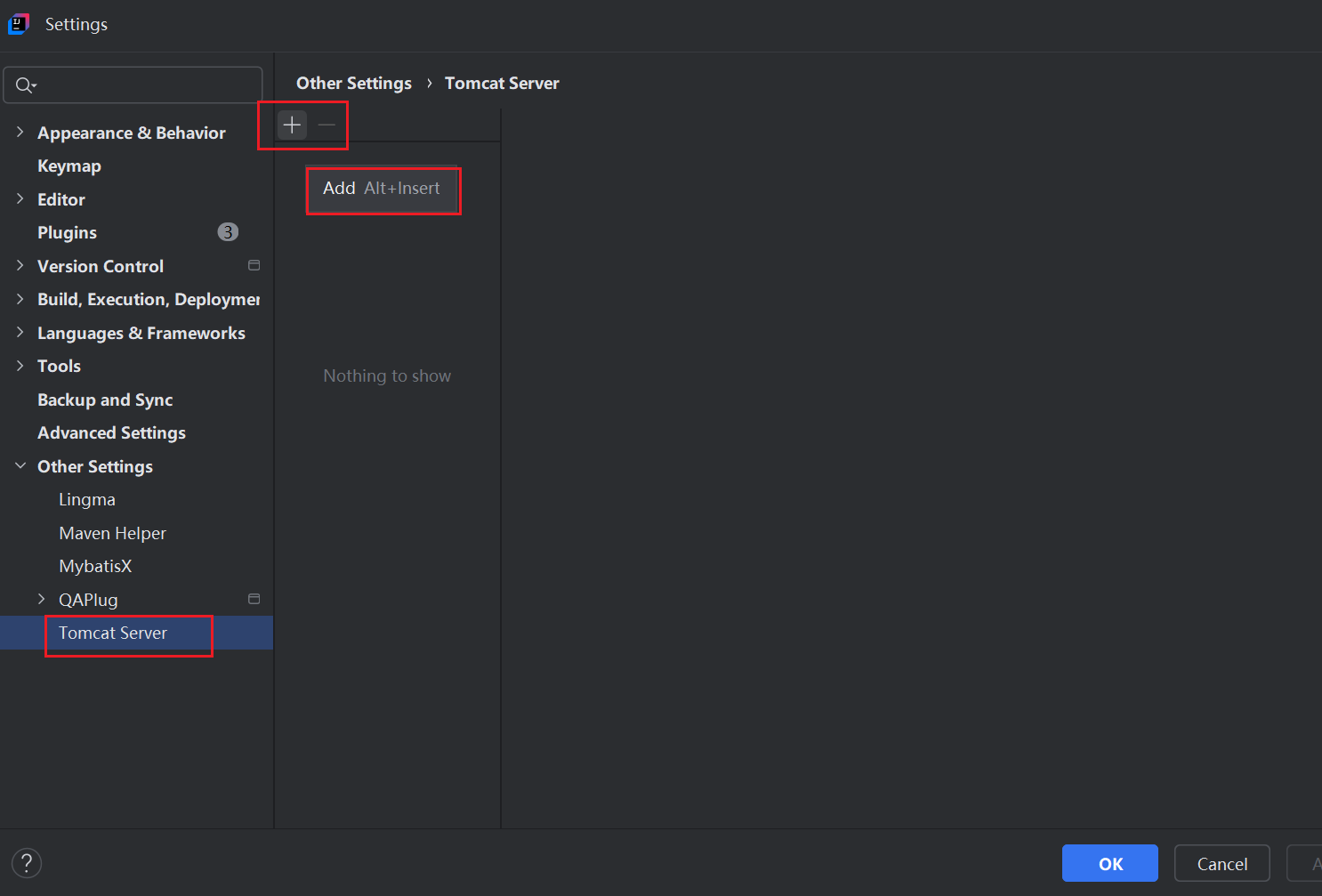Click the plus Add server icon

point(292,125)
